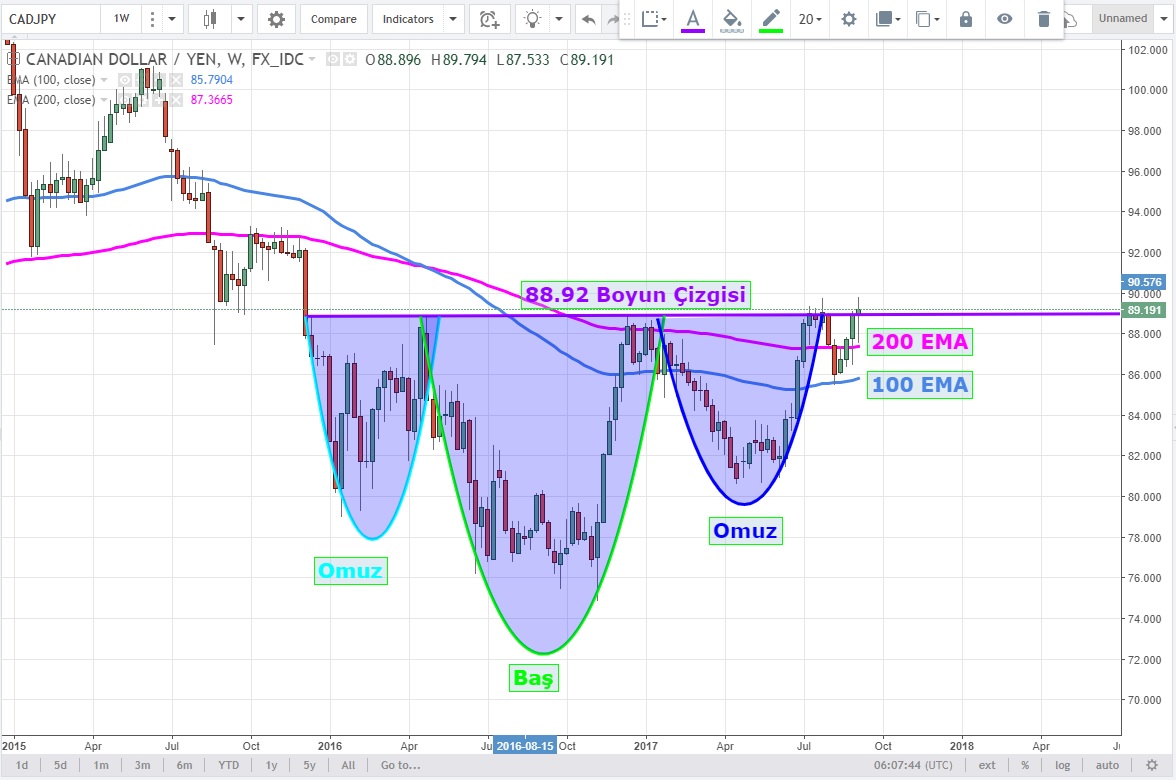
Task: Lock the selected drawing
Action: pyautogui.click(x=965, y=19)
